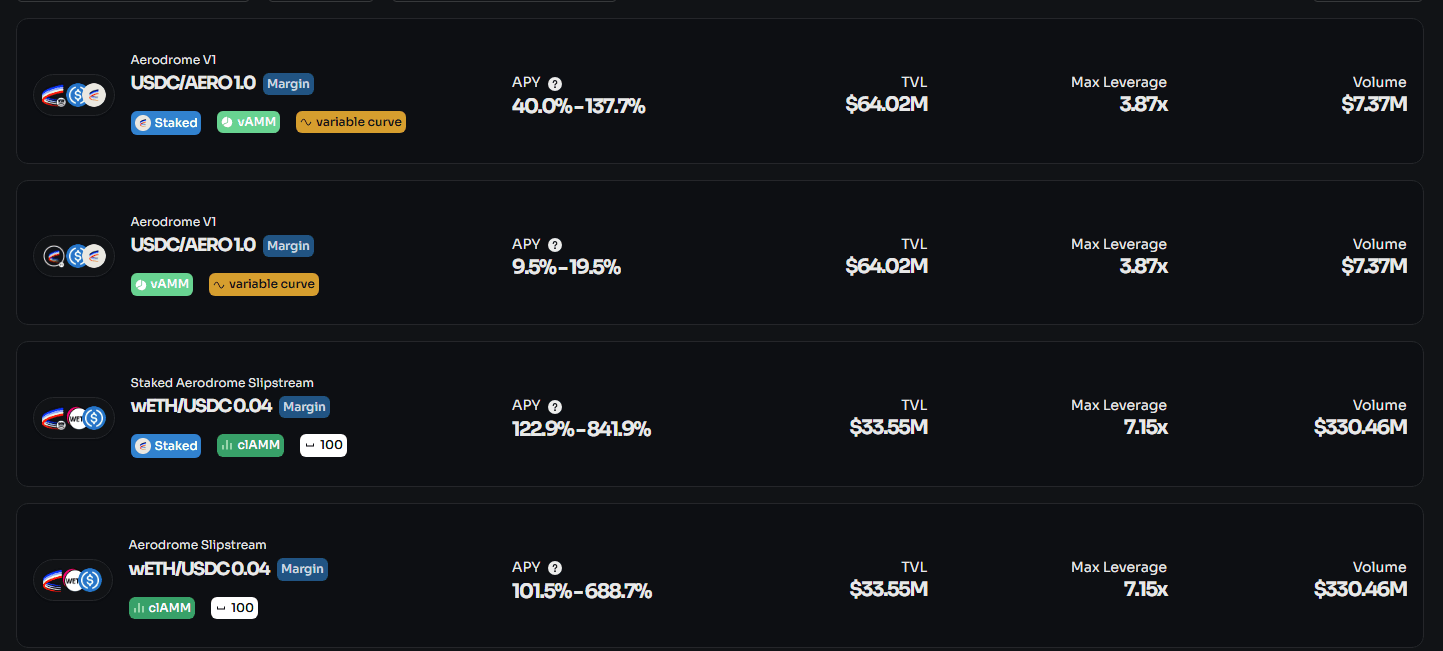
Task: Click $330.46M volume in Staked Slipstream row
Action: (1360, 428)
